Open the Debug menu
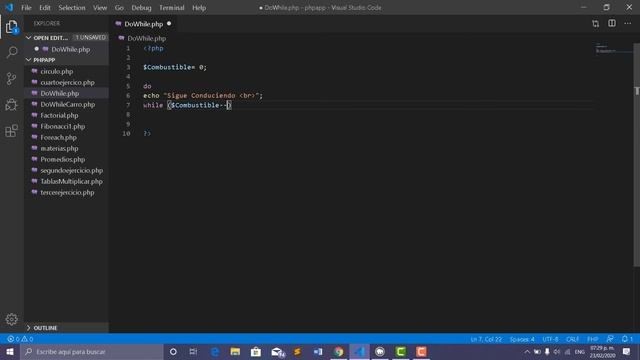This screenshot has height=360, width=640. [141, 8]
